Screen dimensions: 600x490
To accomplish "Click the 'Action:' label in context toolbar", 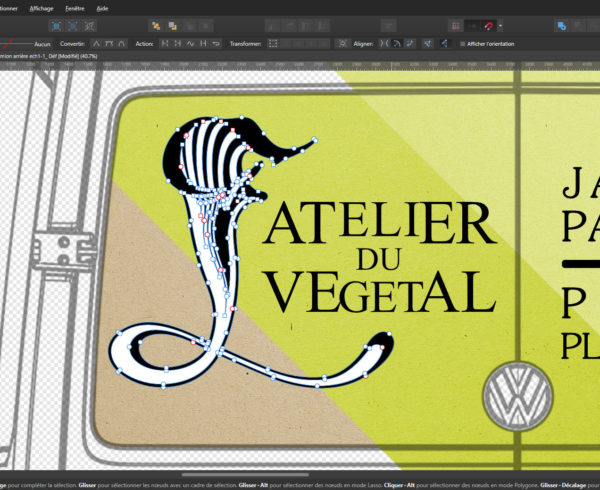I will [144, 44].
